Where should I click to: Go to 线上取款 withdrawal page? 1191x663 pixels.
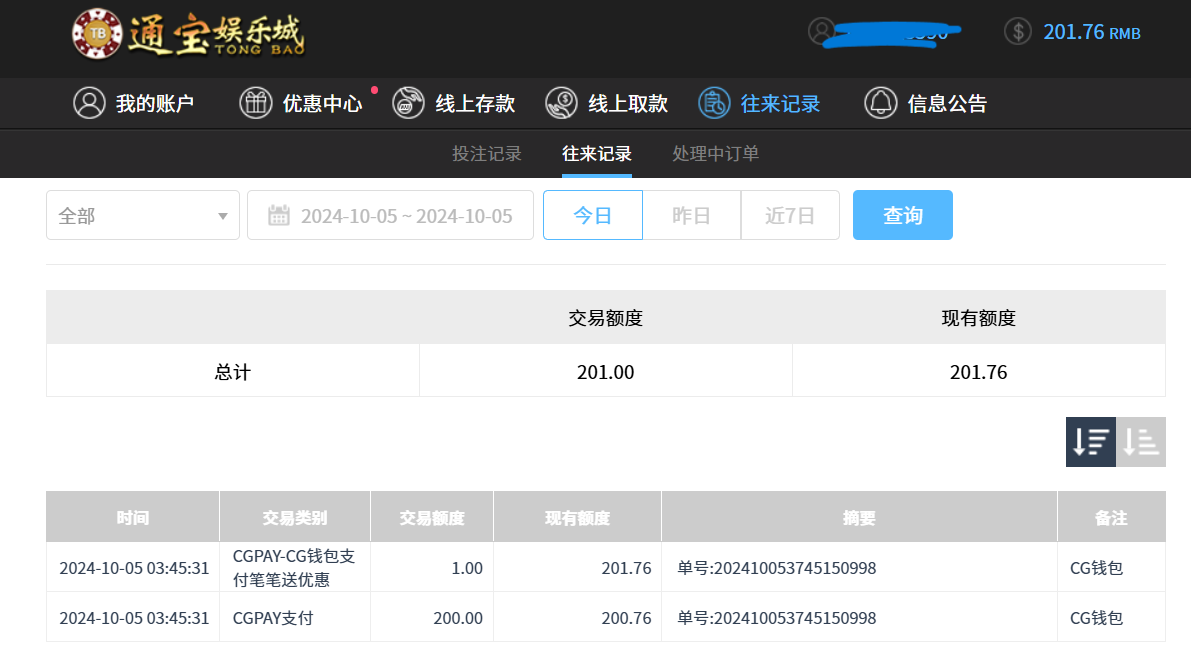pos(606,103)
